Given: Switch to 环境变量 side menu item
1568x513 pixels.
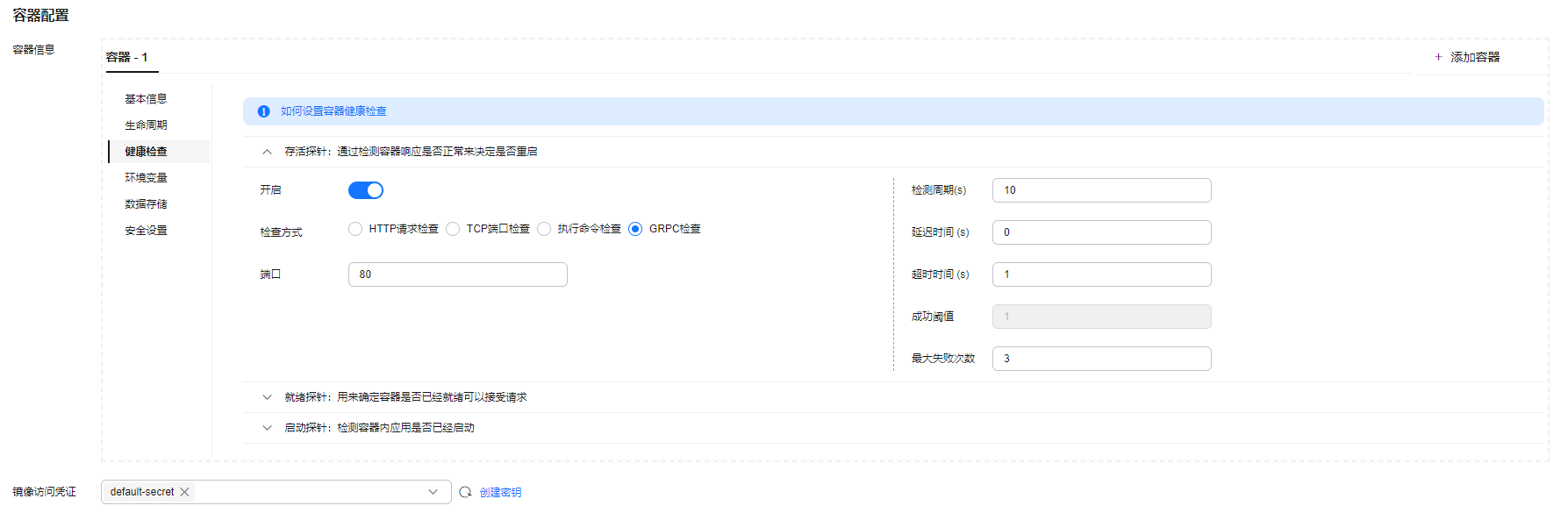Looking at the screenshot, I should pos(146,178).
